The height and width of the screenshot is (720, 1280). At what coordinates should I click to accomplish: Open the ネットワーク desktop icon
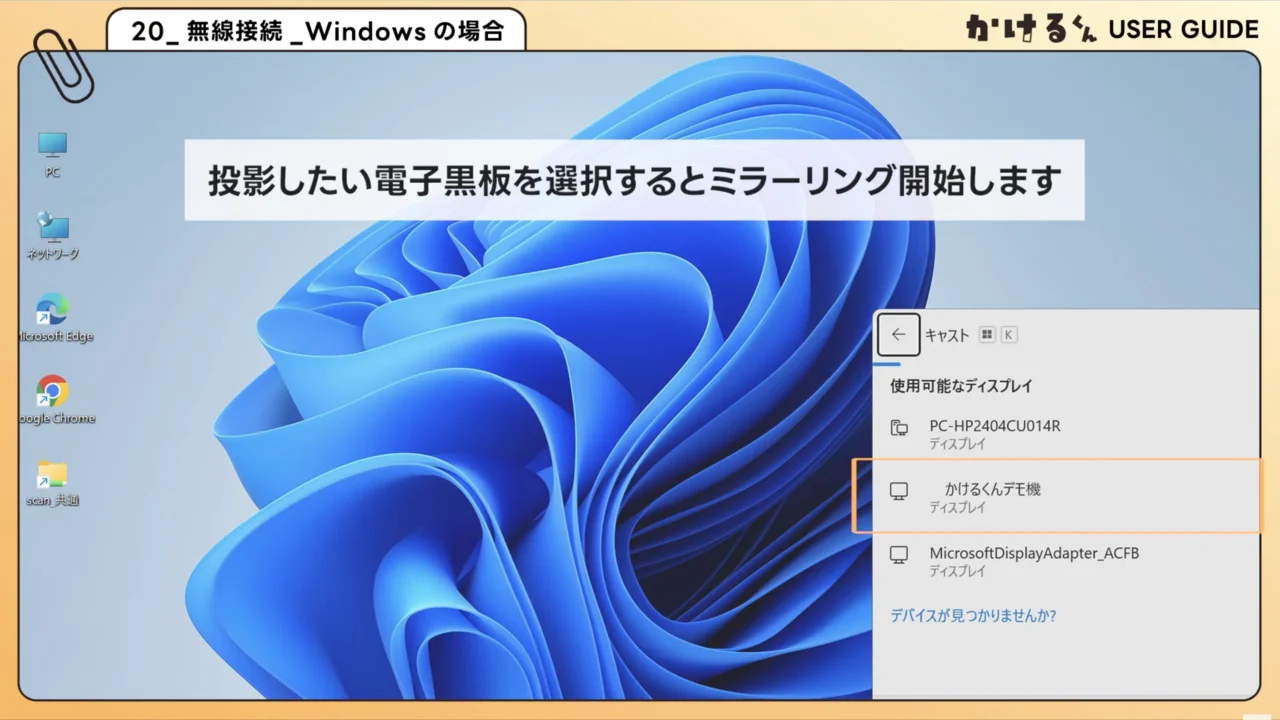52,236
